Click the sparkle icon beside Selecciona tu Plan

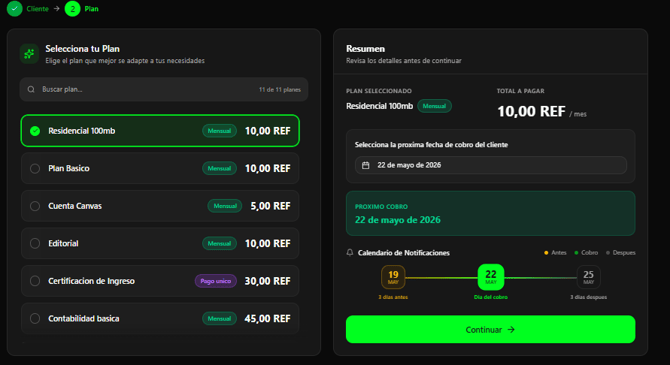[x=29, y=54]
